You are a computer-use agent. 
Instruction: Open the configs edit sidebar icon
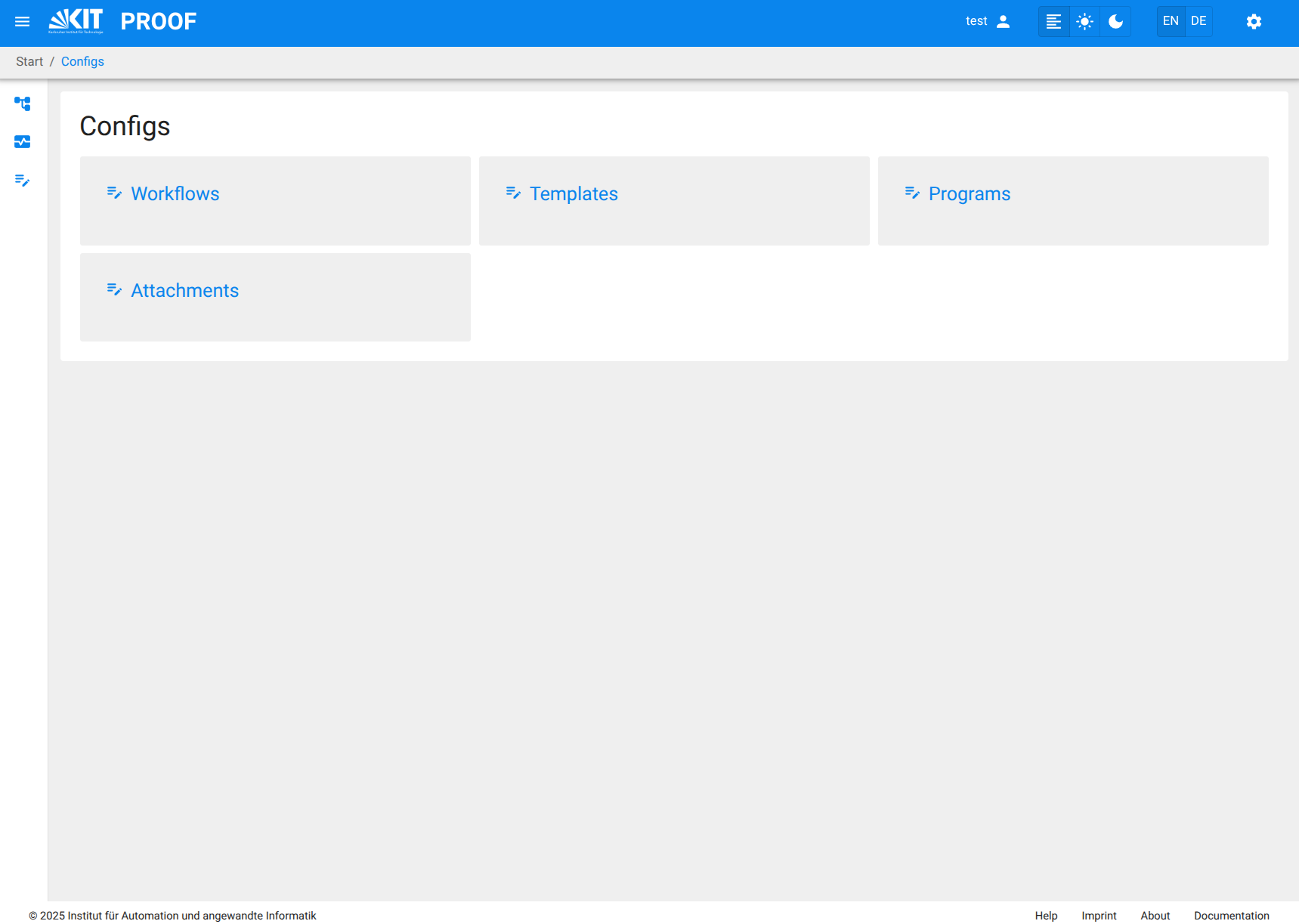(23, 181)
